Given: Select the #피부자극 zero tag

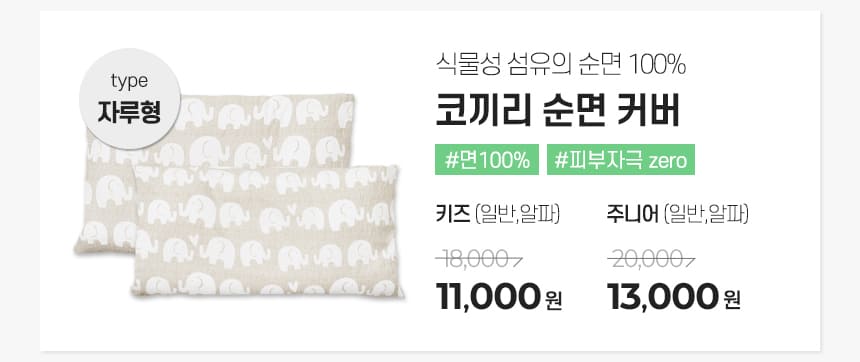Looking at the screenshot, I should (620, 160).
